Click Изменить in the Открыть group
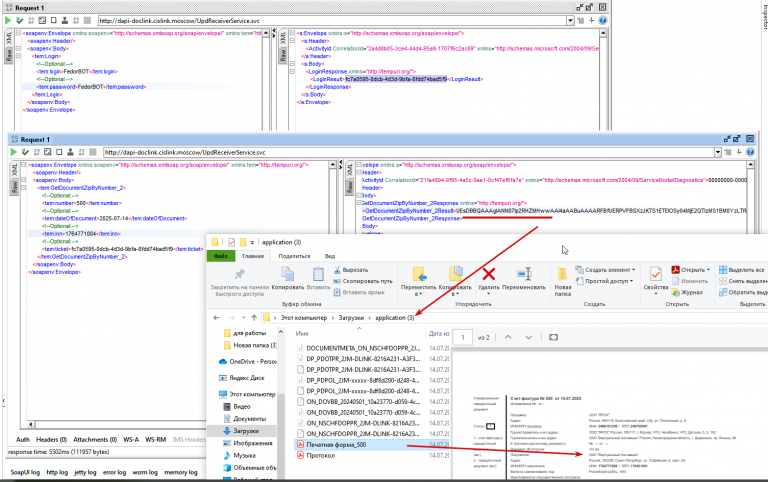 [x=690, y=281]
